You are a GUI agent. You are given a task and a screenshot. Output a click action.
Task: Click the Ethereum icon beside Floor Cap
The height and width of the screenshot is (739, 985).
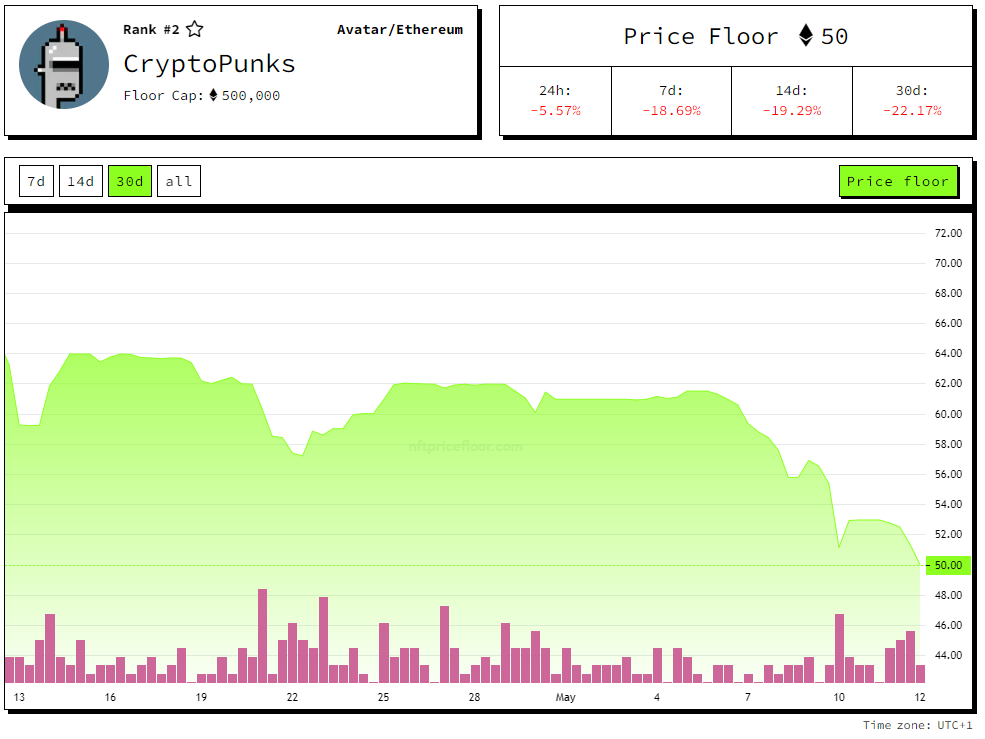click(213, 96)
